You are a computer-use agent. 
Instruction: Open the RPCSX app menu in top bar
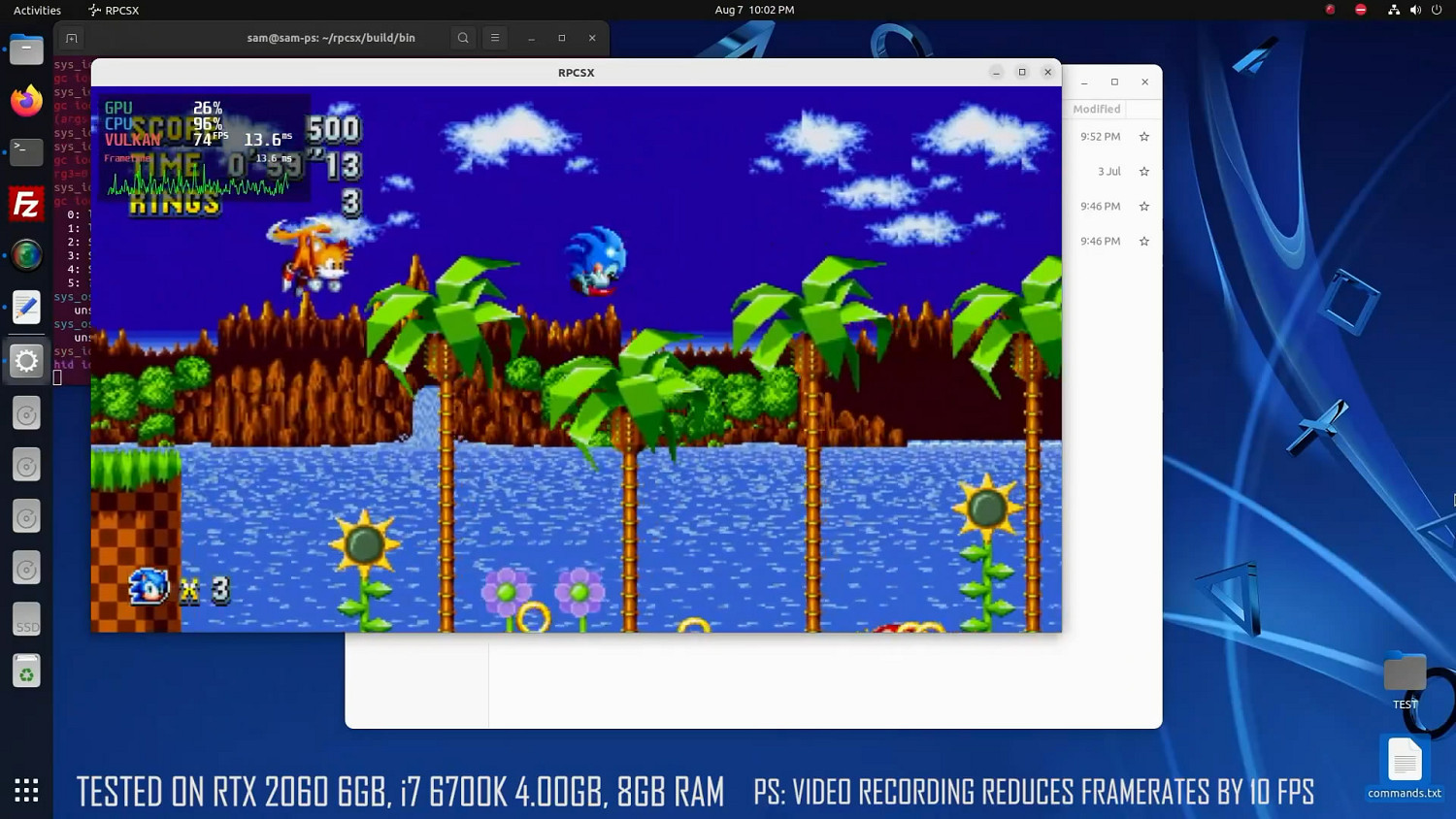[x=114, y=10]
